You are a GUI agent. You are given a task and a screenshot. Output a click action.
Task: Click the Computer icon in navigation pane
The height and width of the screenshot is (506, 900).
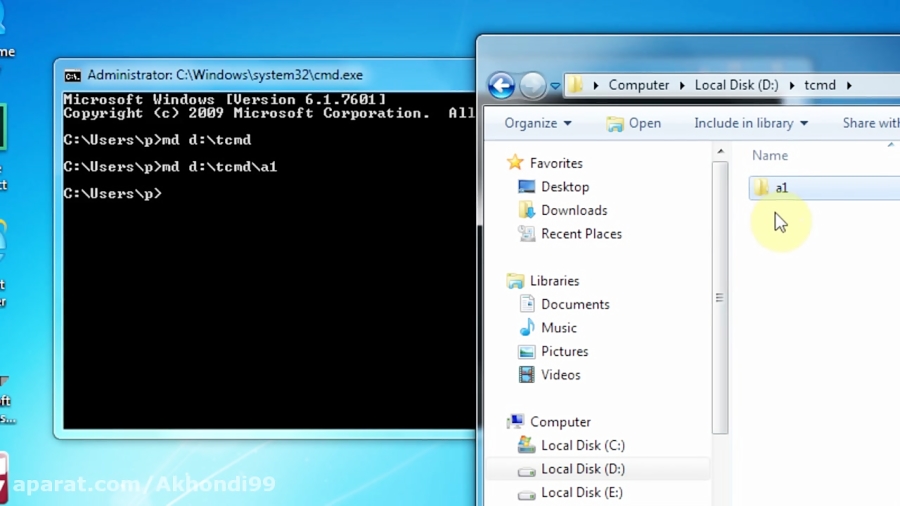tap(515, 422)
